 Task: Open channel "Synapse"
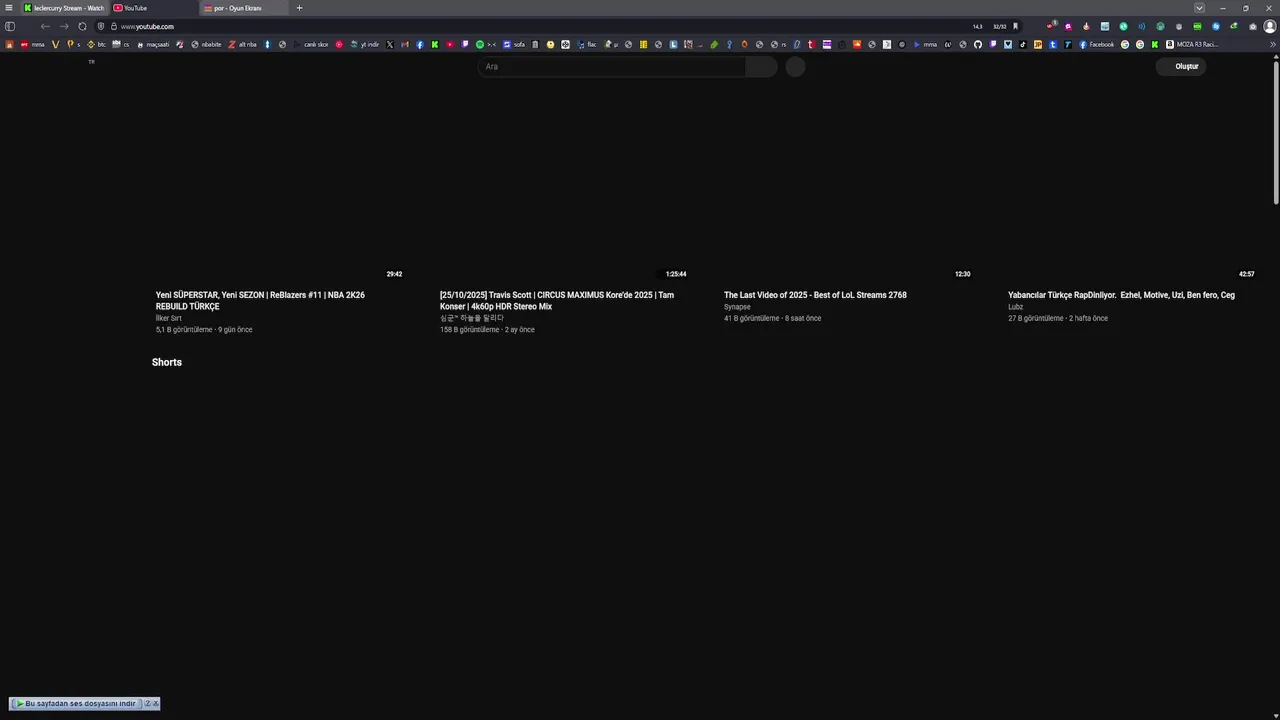737,307
